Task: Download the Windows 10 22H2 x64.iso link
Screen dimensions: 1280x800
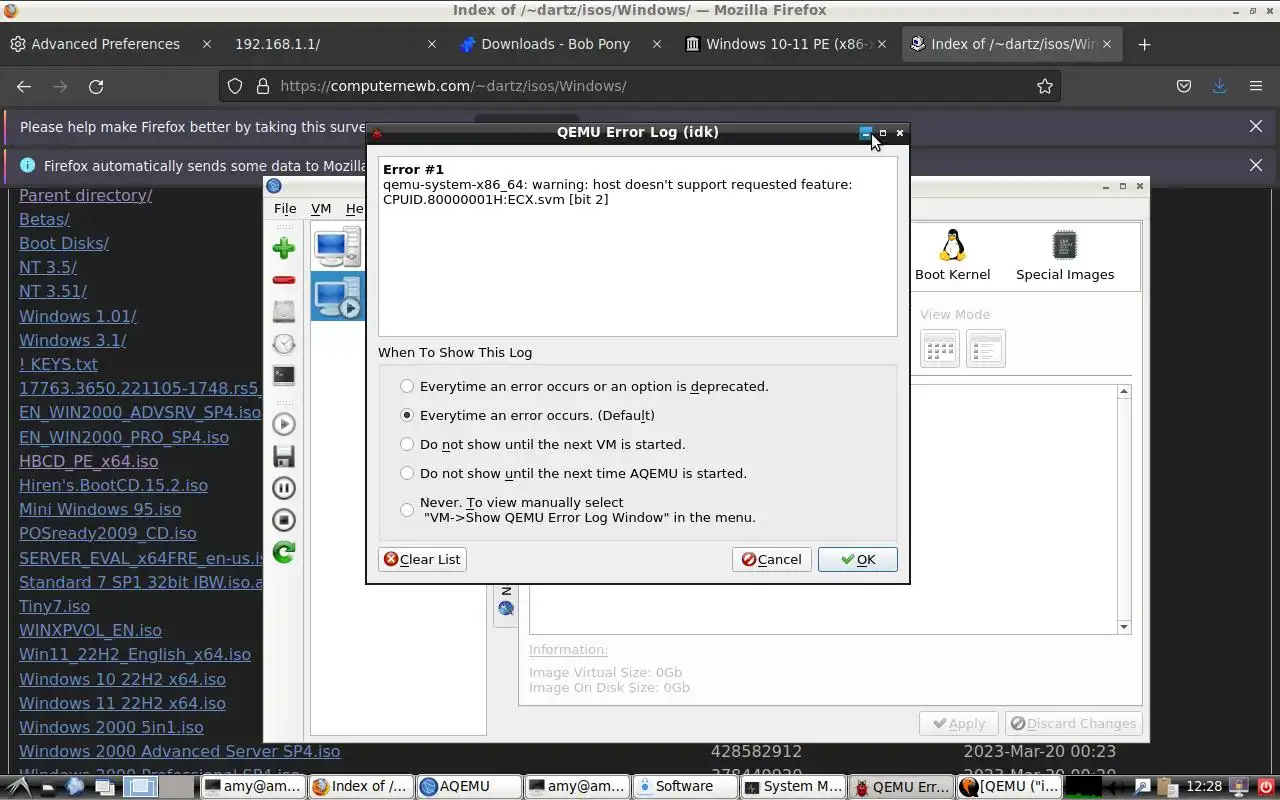Action: point(122,679)
